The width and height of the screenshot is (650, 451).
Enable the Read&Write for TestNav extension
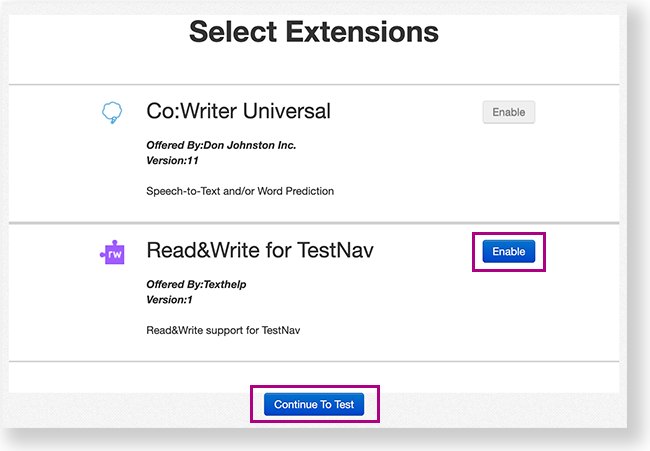pyautogui.click(x=508, y=252)
